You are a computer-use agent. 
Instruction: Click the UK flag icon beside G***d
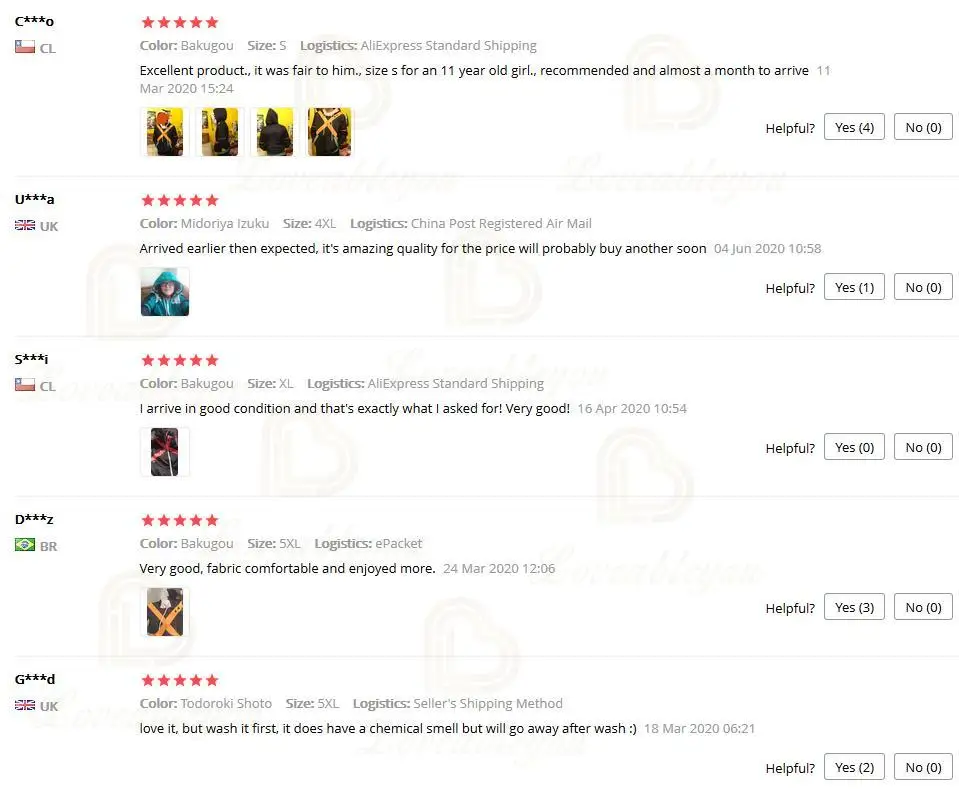pos(24,705)
